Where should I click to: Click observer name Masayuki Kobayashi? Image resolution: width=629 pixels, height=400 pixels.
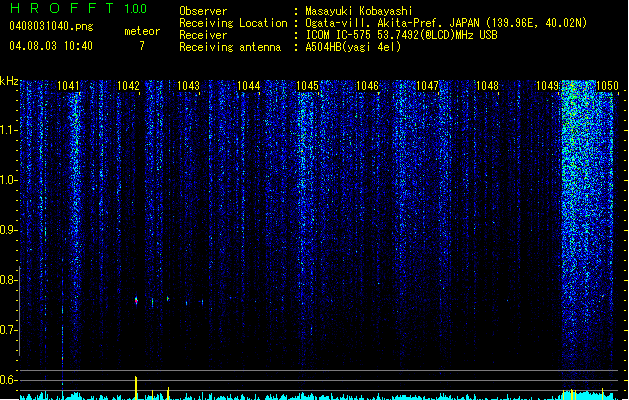359,11
